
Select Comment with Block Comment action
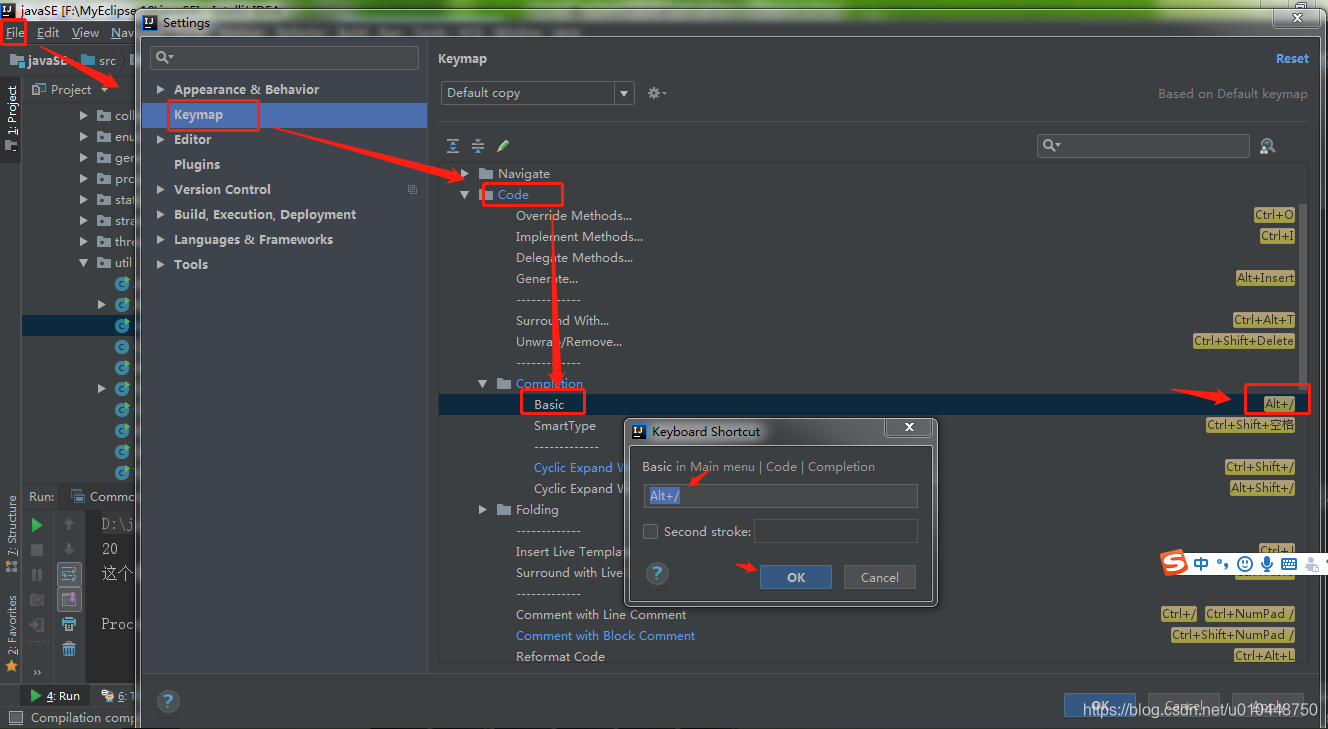pos(605,636)
